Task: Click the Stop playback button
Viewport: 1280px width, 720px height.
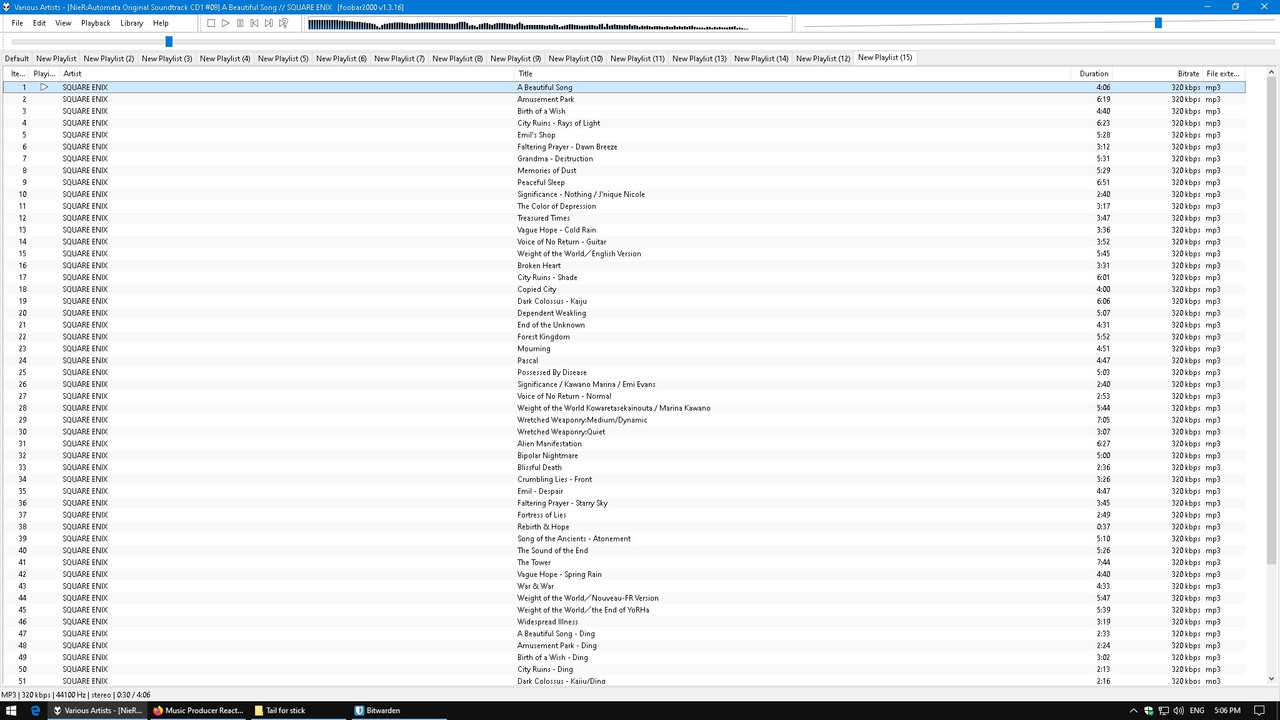Action: 211,23
